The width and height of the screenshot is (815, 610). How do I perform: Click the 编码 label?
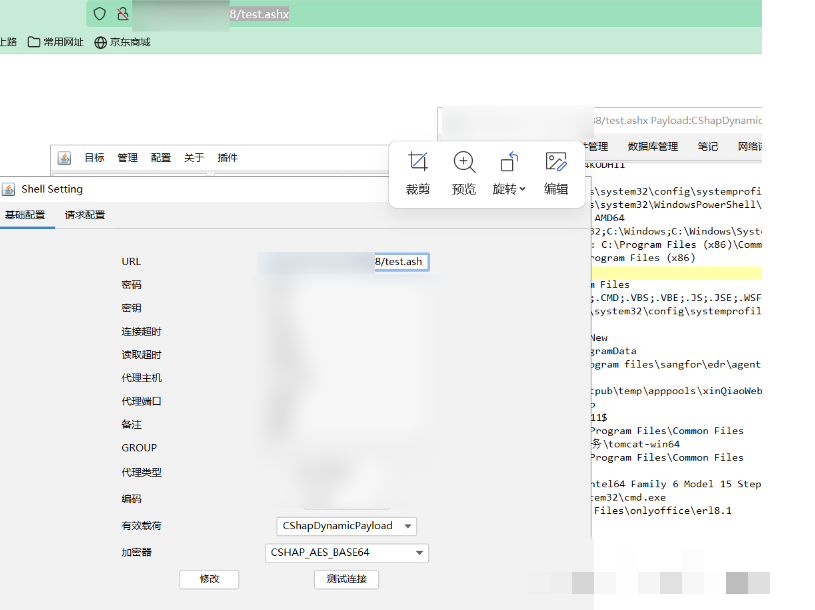tap(132, 499)
